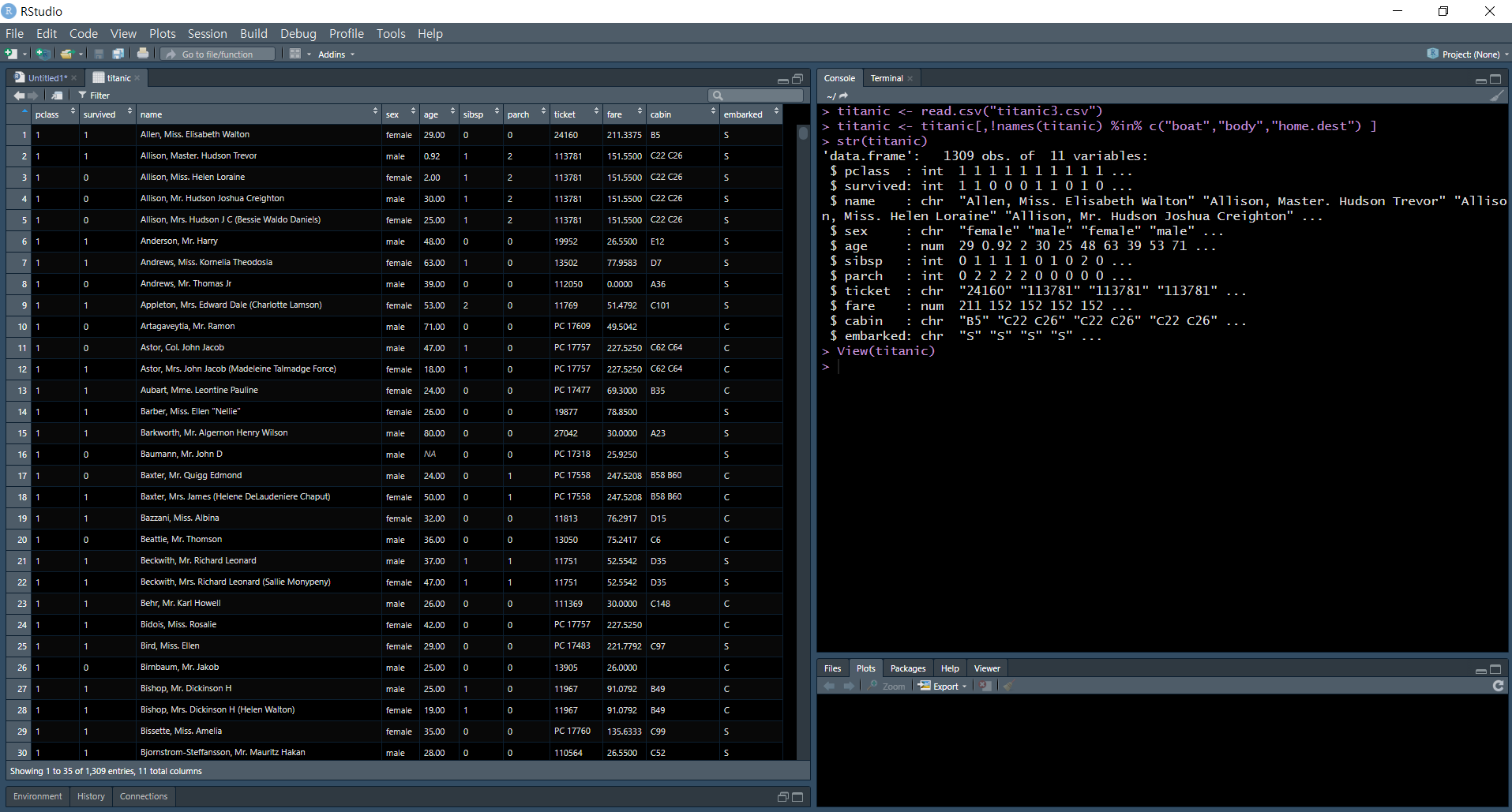
Task: Click the forward navigation arrow in data viewer
Action: pos(32,95)
